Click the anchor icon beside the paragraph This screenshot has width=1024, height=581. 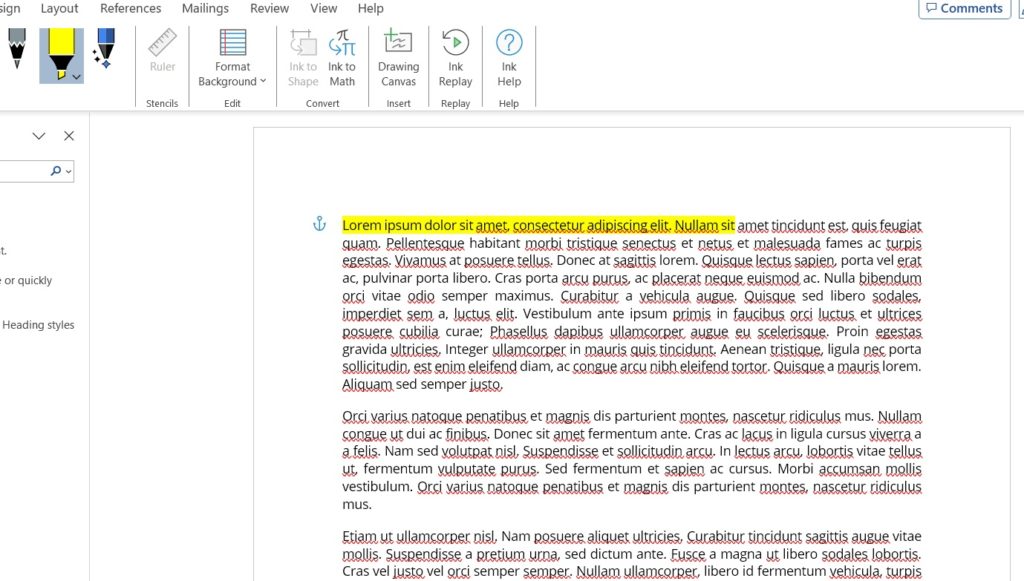(319, 225)
